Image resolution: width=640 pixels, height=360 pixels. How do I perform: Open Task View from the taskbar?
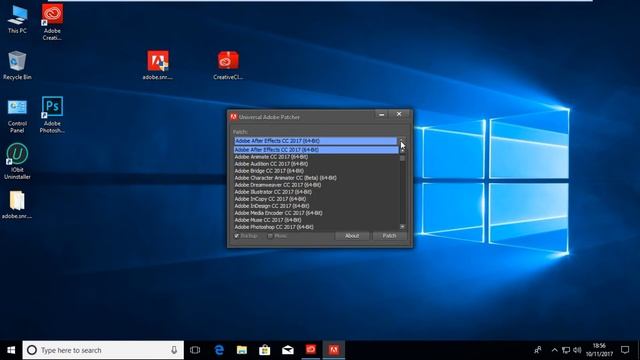pos(195,350)
